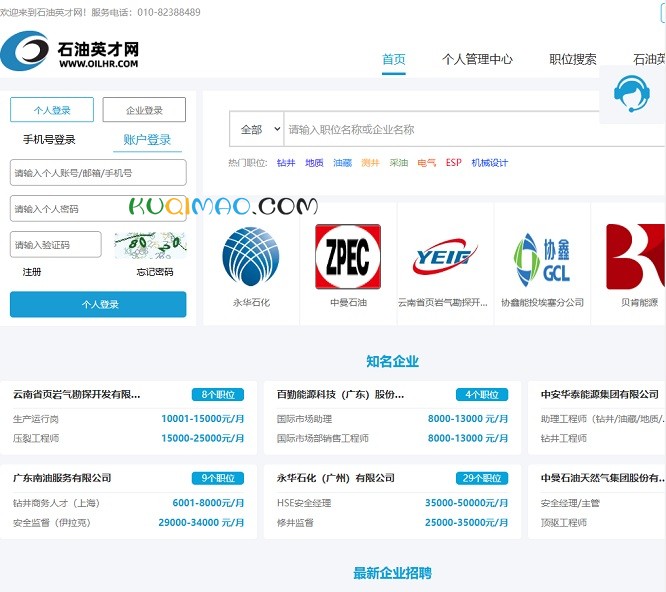
Task: Open 钻井商务人才（上海） job listing
Action: point(56,503)
